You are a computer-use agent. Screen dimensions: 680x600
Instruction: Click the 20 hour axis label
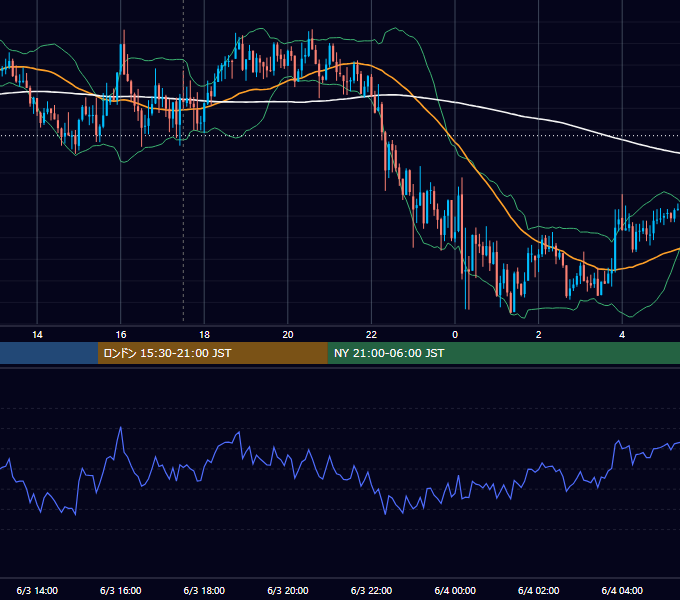288,335
